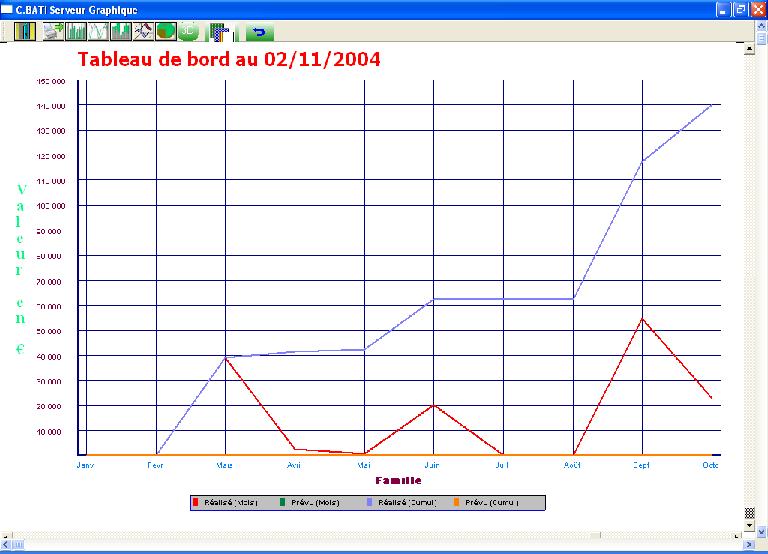768x554 pixels.
Task: Toggle the green 3D view button
Action: pos(188,31)
